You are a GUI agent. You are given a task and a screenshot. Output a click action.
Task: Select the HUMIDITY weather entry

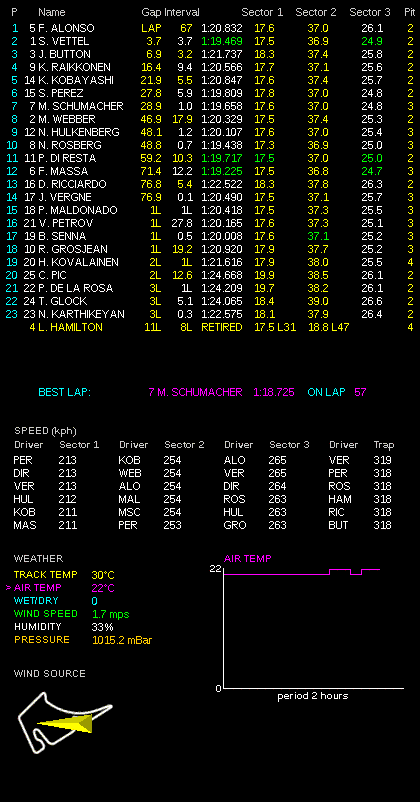tap(63, 627)
